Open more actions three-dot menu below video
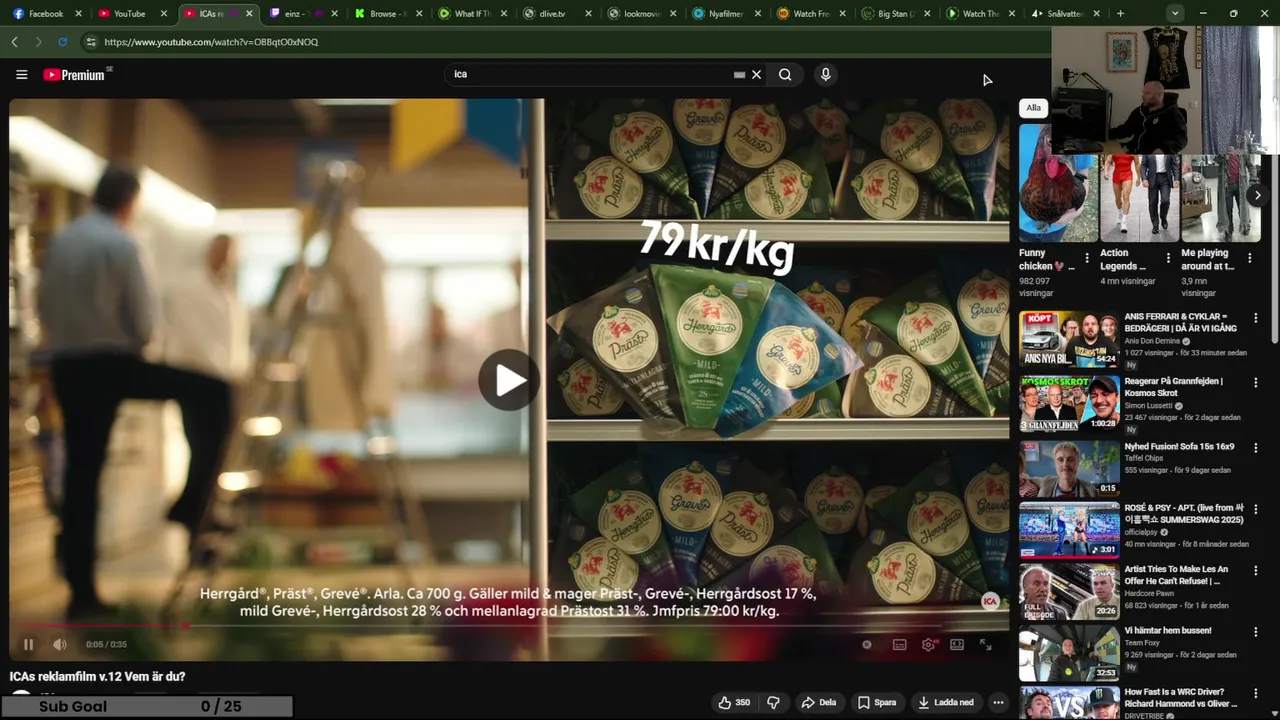Screen dimensions: 1280x720 (x=998, y=702)
